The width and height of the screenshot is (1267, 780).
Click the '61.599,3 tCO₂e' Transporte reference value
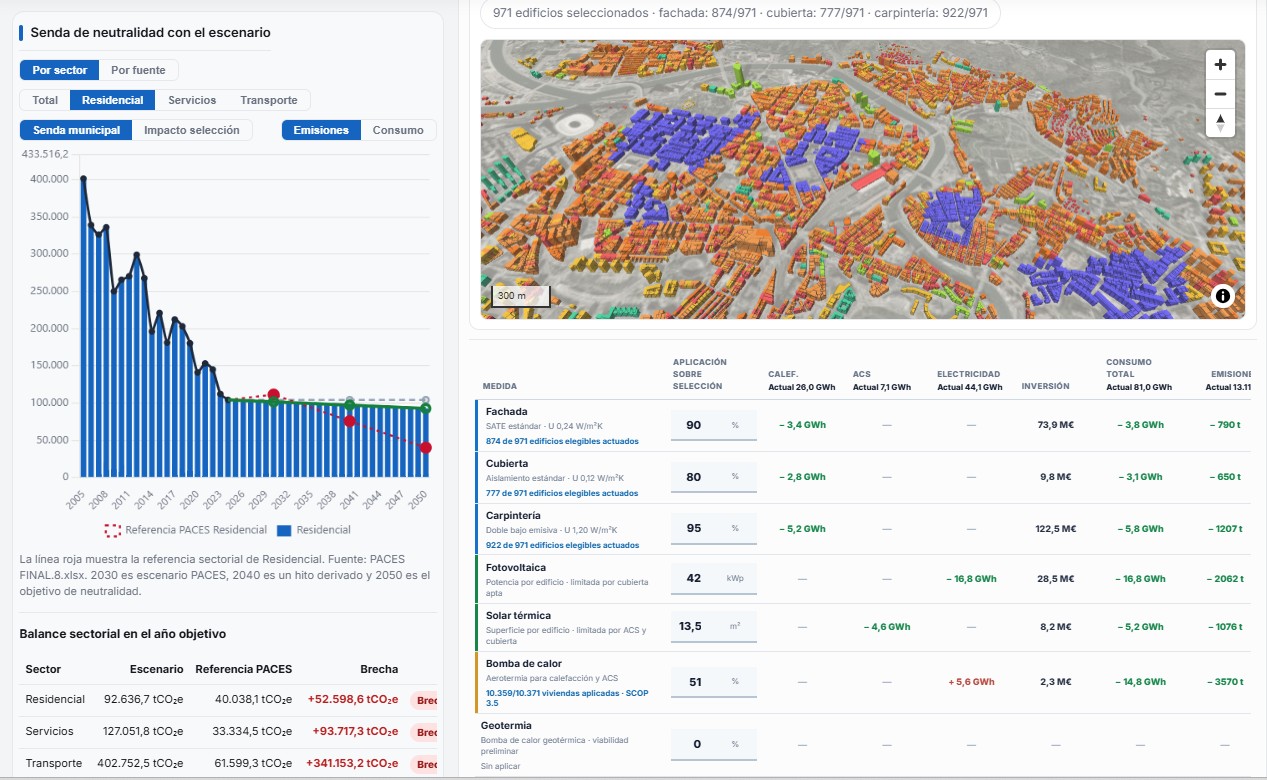[252, 763]
